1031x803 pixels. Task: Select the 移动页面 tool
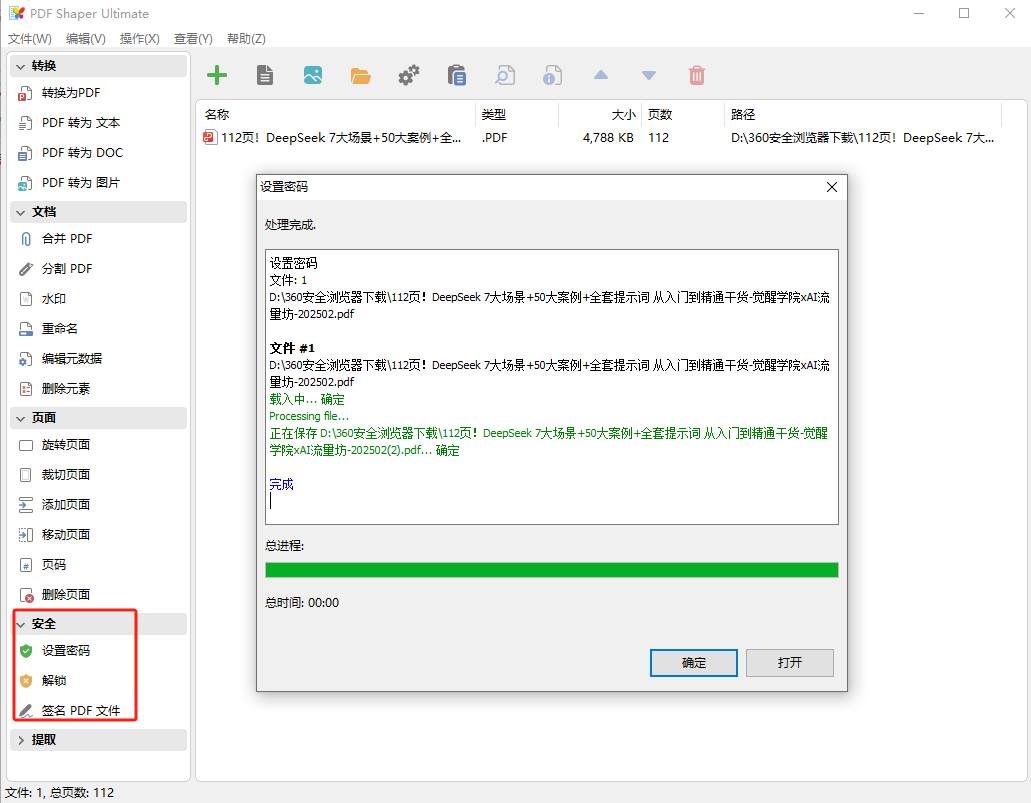[66, 535]
